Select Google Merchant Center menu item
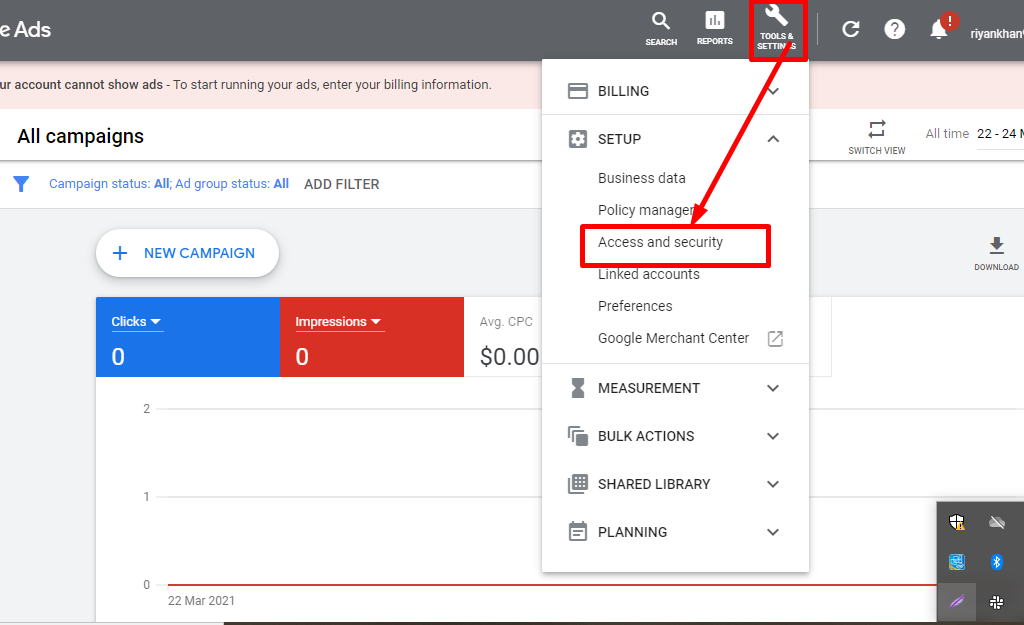The image size is (1024, 625). [673, 338]
